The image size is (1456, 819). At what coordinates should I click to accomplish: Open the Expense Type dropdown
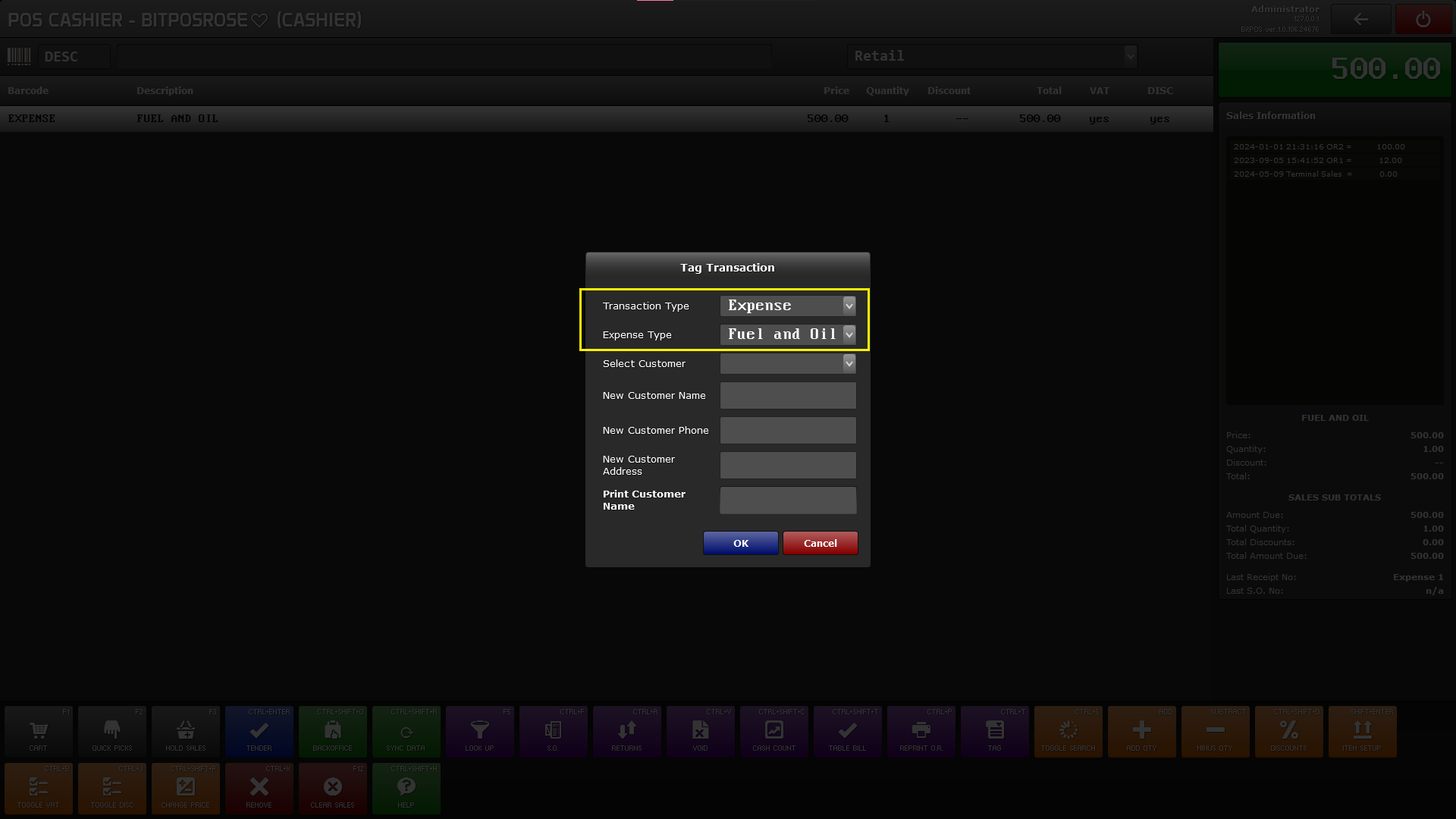849,334
